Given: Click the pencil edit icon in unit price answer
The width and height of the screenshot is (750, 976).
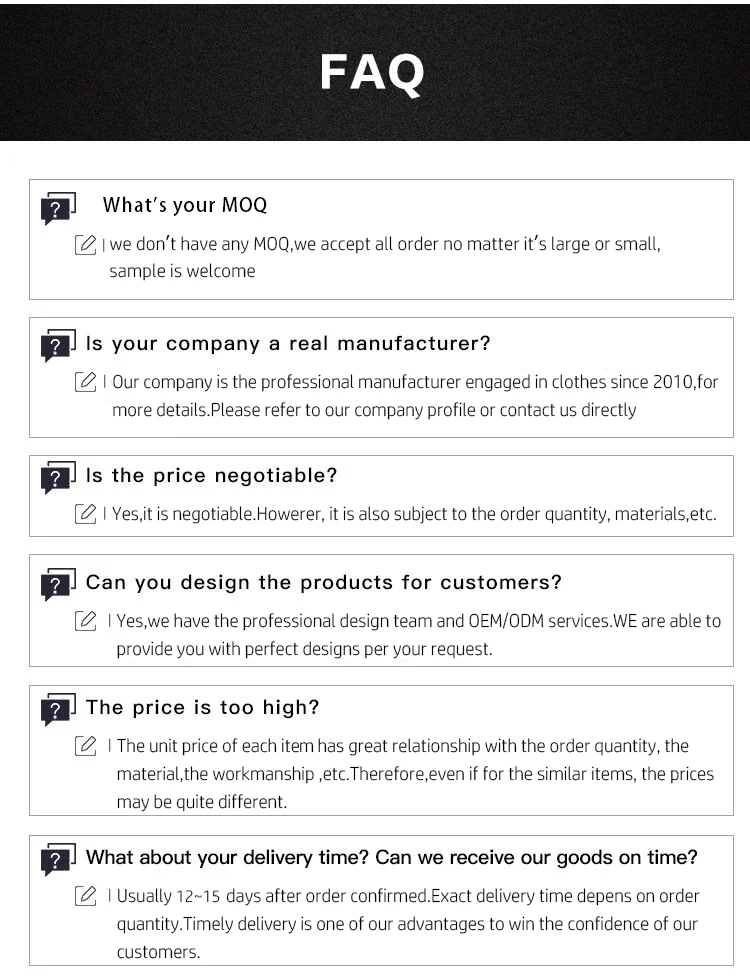Looking at the screenshot, I should click(x=85, y=746).
